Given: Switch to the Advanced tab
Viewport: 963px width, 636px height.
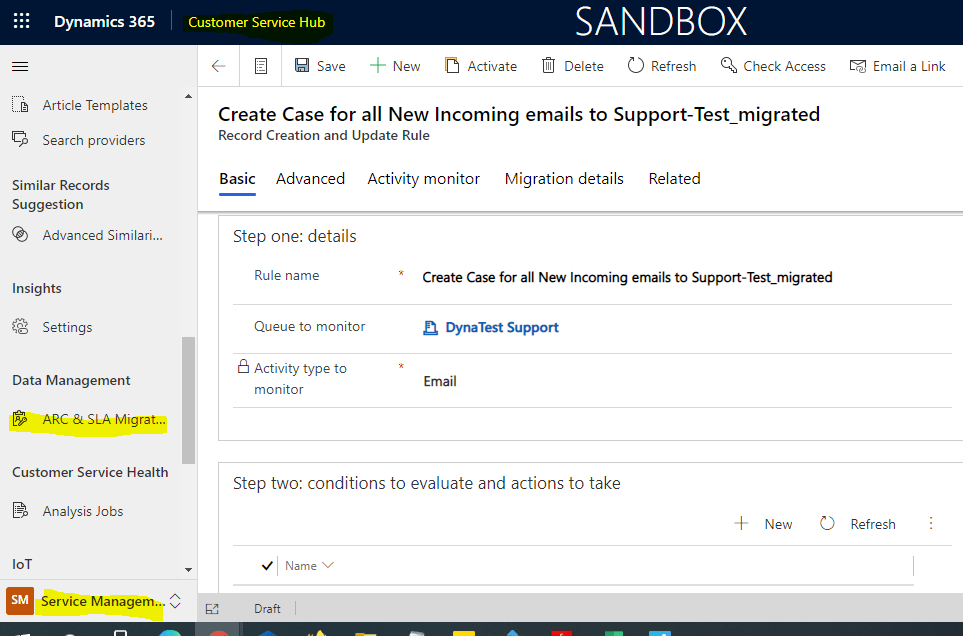Looking at the screenshot, I should pyautogui.click(x=310, y=179).
